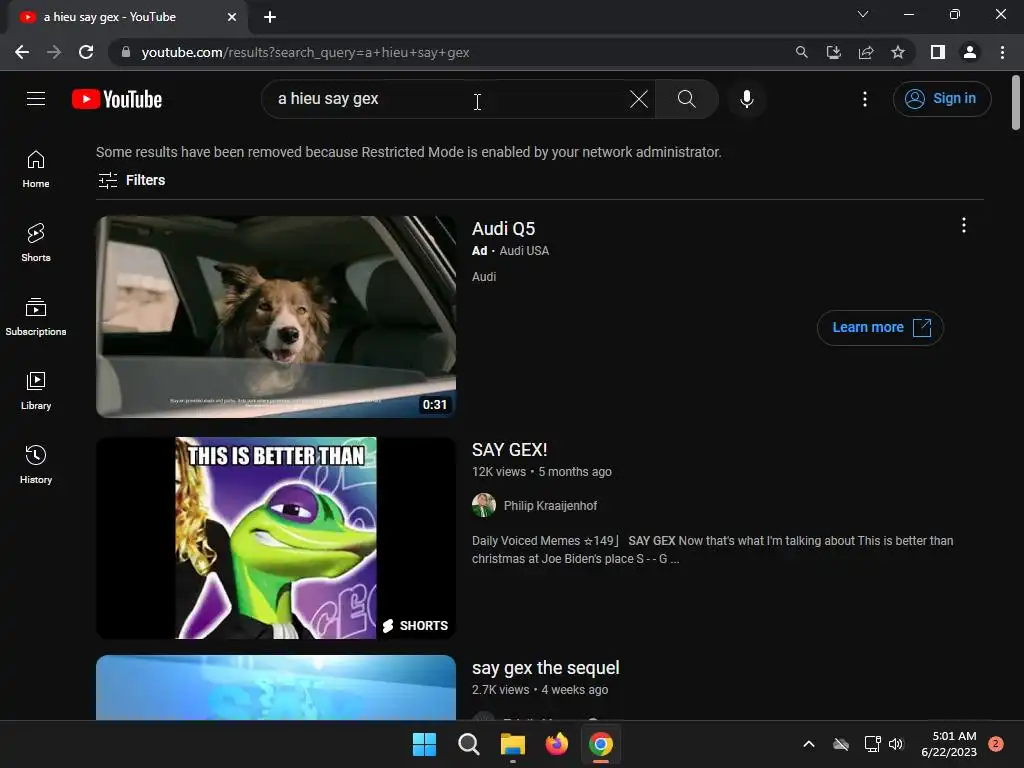Open the search Filters panel
This screenshot has width=1024, height=768.
[131, 180]
